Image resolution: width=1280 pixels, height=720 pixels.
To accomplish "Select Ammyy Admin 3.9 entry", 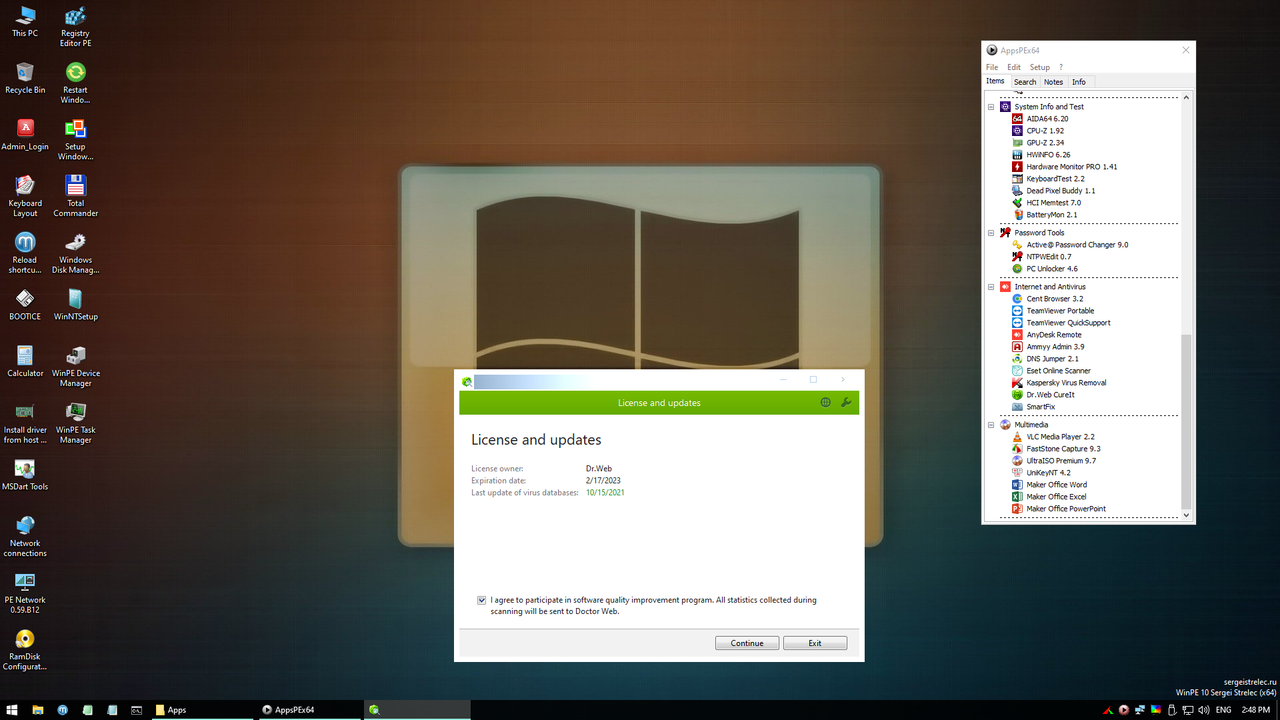I will click(x=1048, y=346).
